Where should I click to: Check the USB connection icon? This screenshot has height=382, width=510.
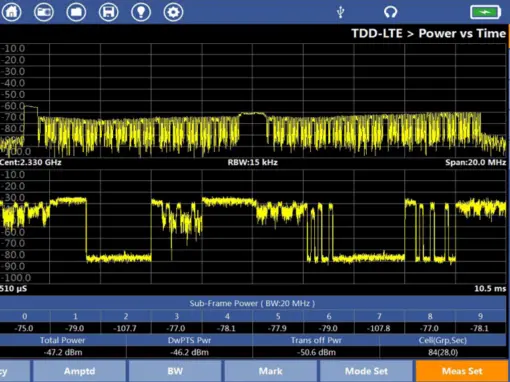coord(340,12)
